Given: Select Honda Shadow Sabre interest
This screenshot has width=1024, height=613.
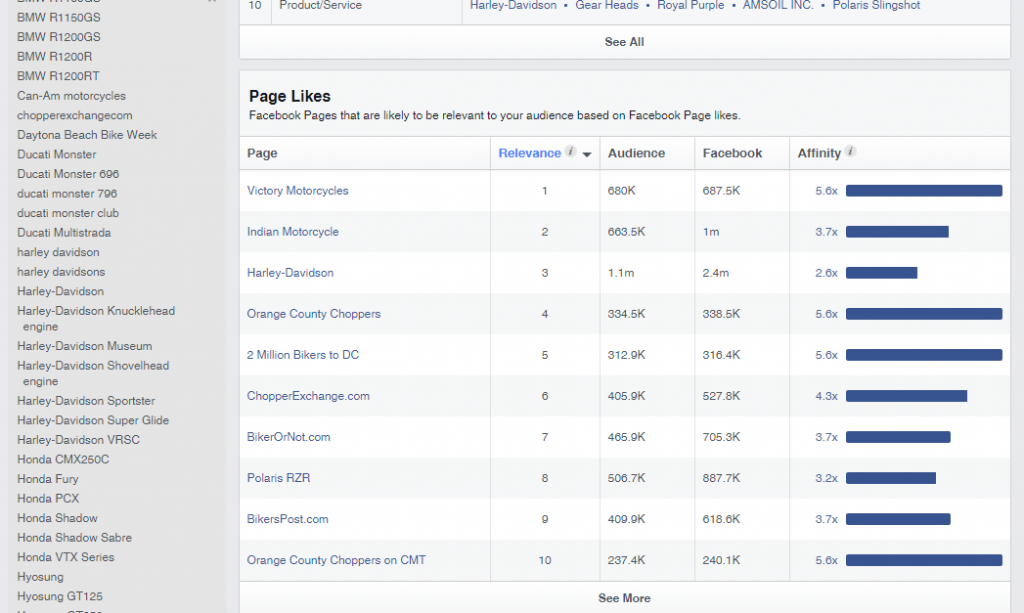Looking at the screenshot, I should click(74, 538).
